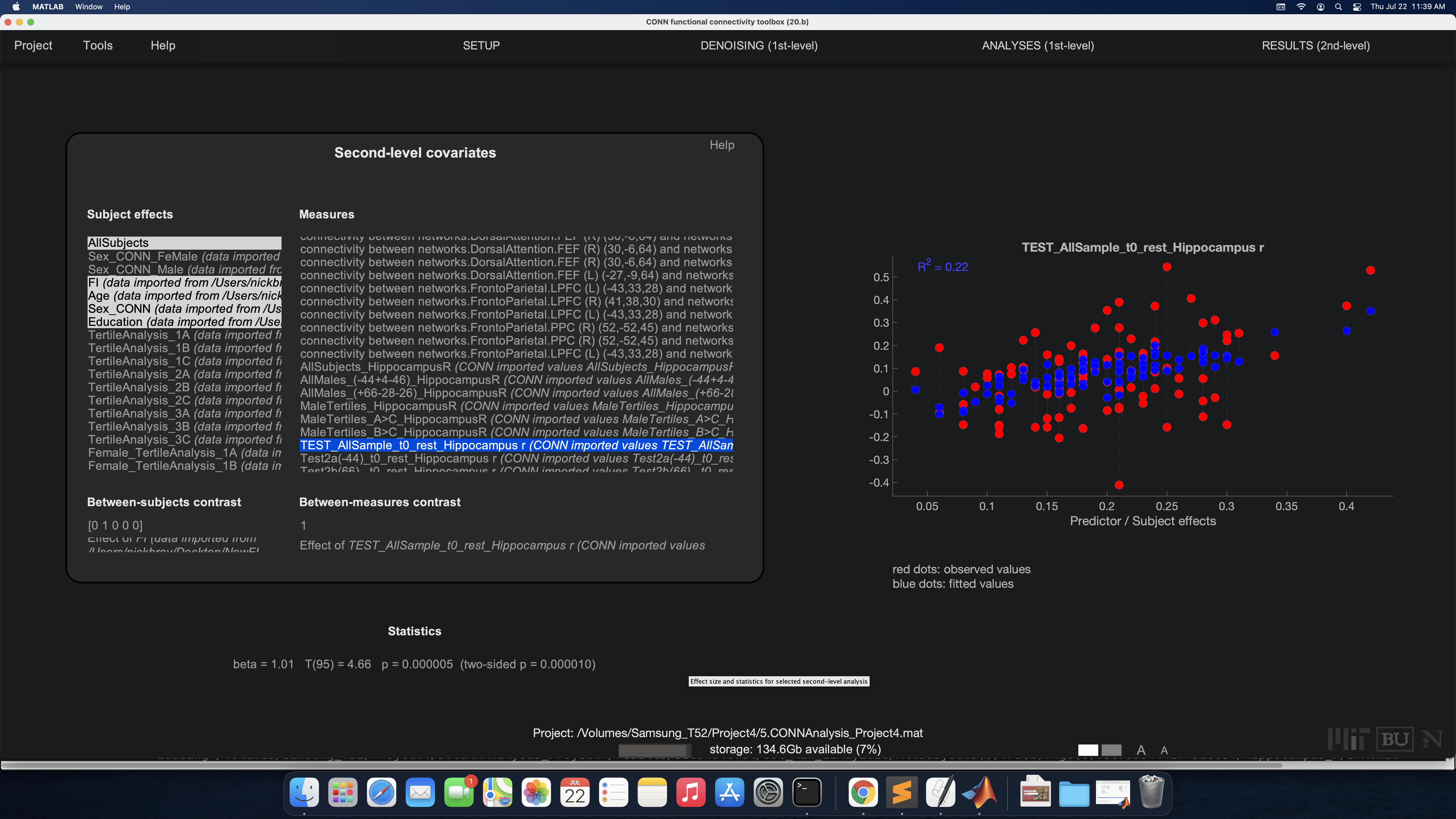Click the between-measures contrast value field

(303, 526)
